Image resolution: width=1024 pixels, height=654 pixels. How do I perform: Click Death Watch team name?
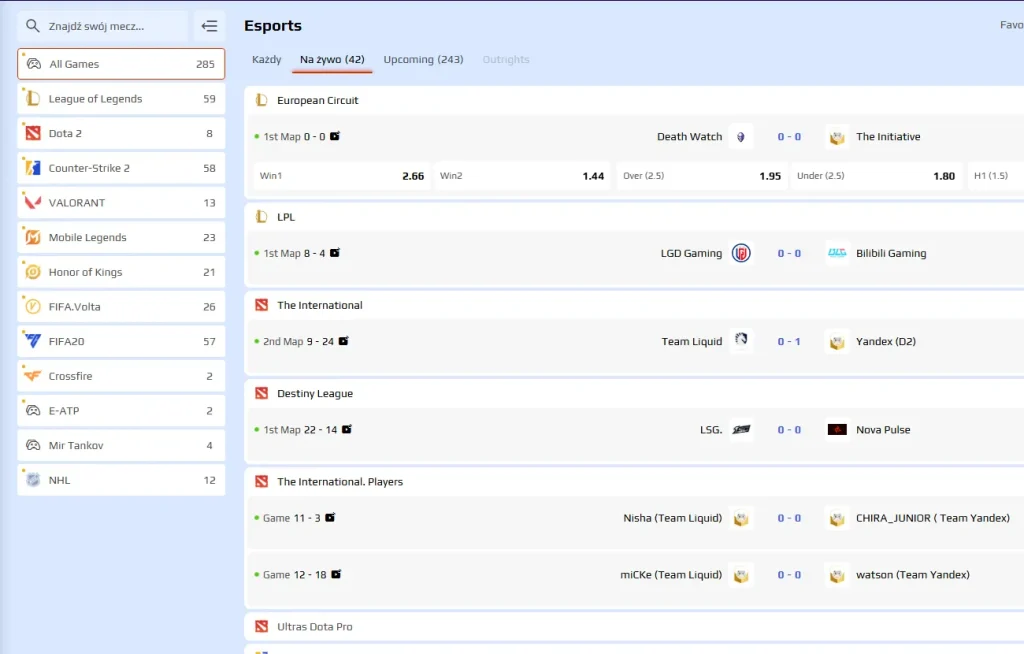[x=690, y=137]
